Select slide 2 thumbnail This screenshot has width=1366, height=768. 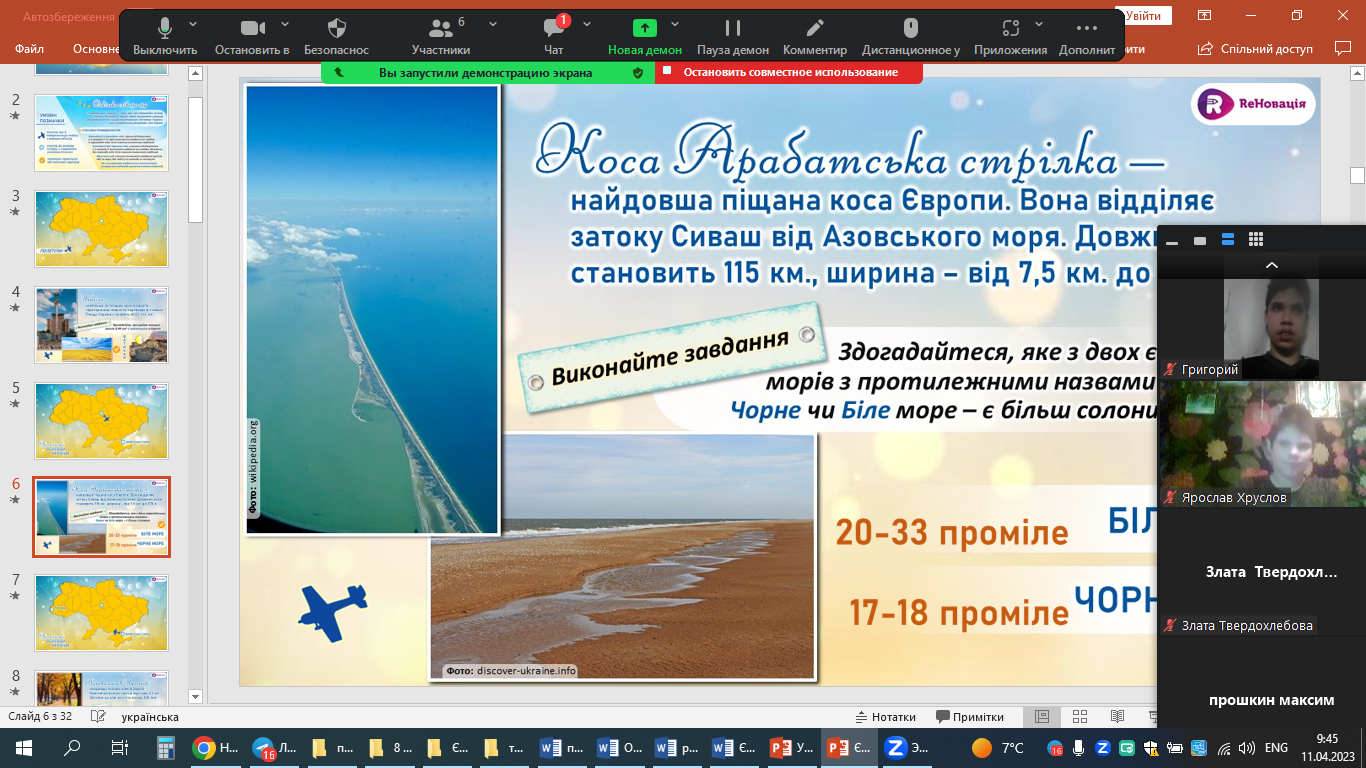click(x=101, y=133)
